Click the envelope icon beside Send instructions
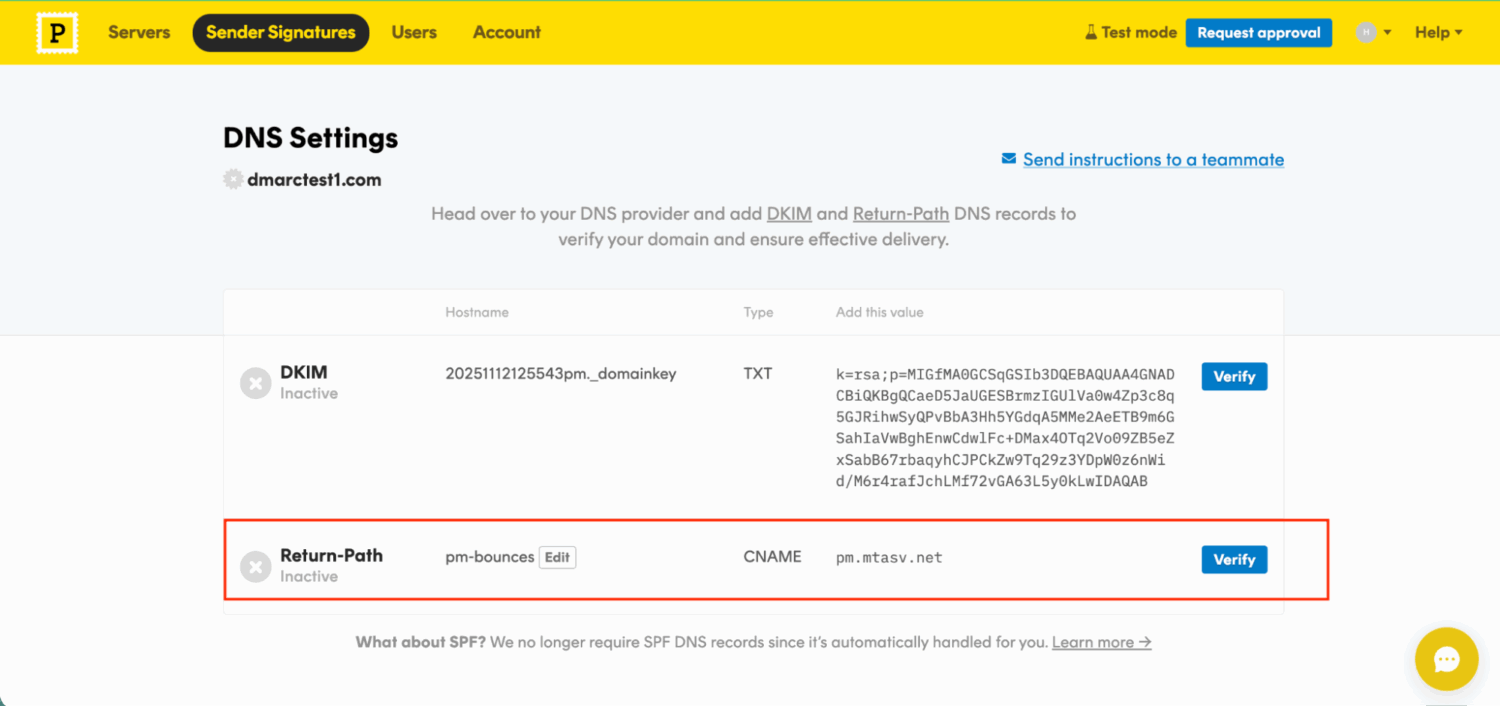The width and height of the screenshot is (1500, 706). coord(1009,160)
